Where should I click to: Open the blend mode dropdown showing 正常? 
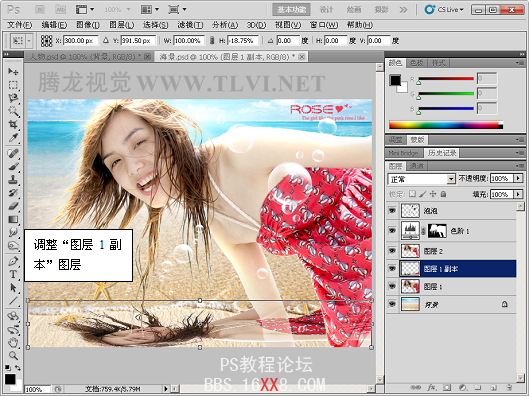tap(421, 179)
